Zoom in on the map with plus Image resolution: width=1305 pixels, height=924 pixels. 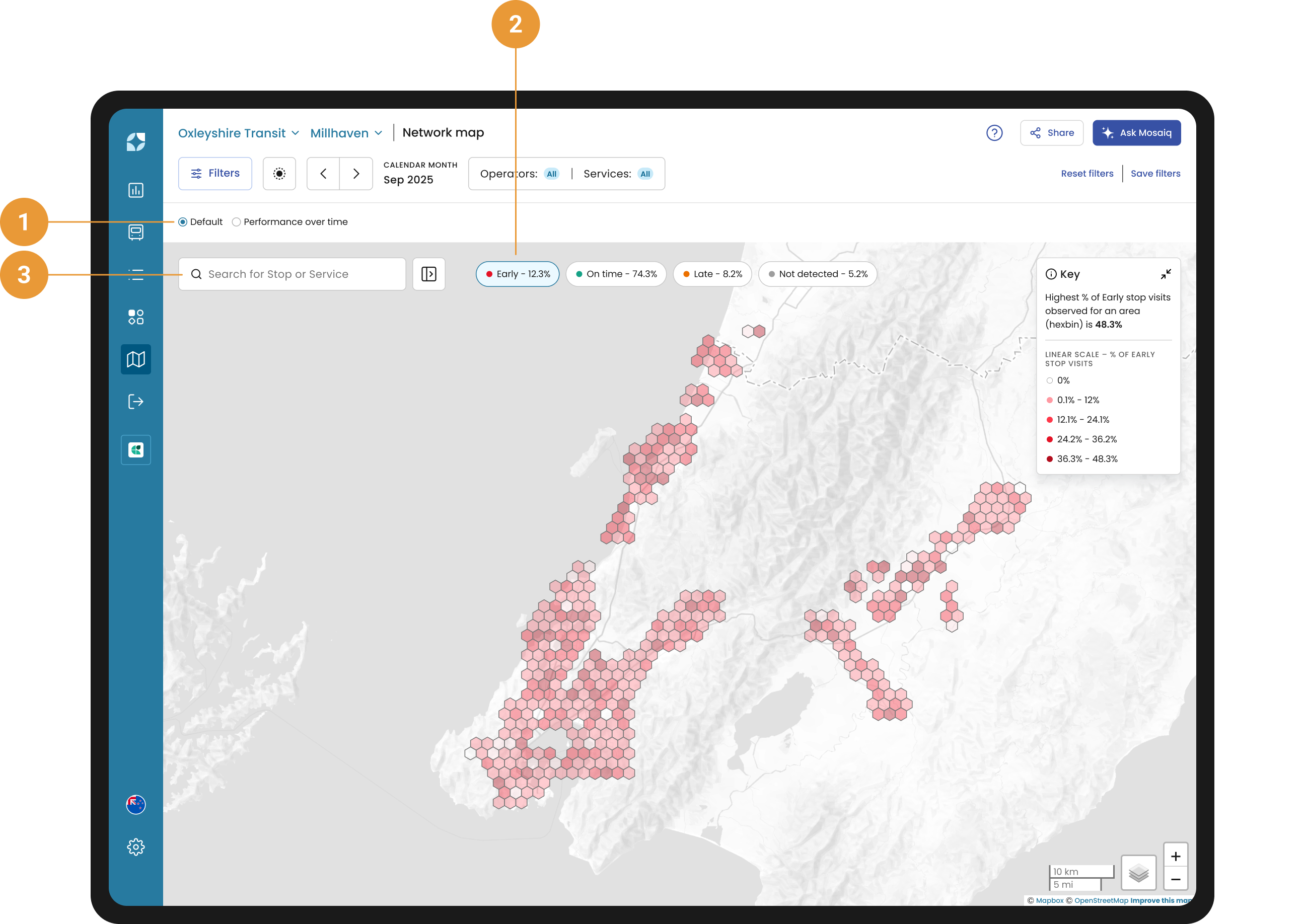[1175, 856]
